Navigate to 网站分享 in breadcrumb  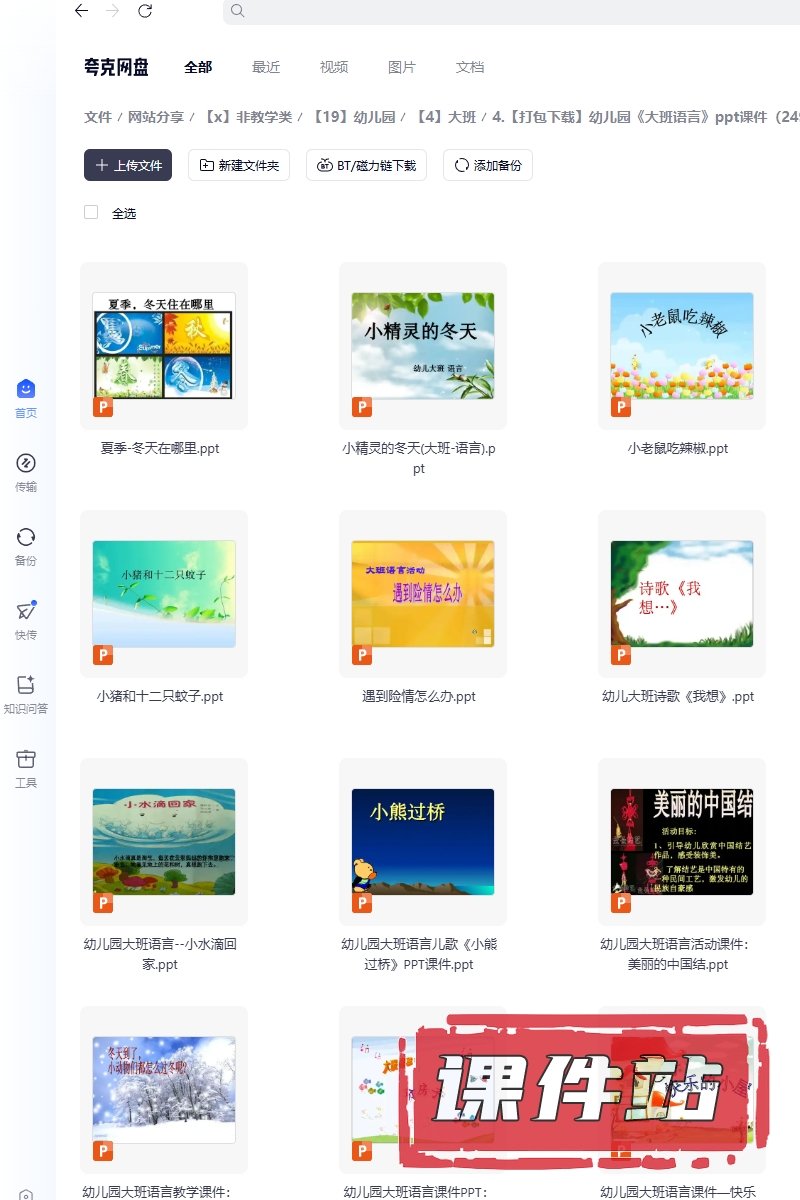pyautogui.click(x=156, y=117)
